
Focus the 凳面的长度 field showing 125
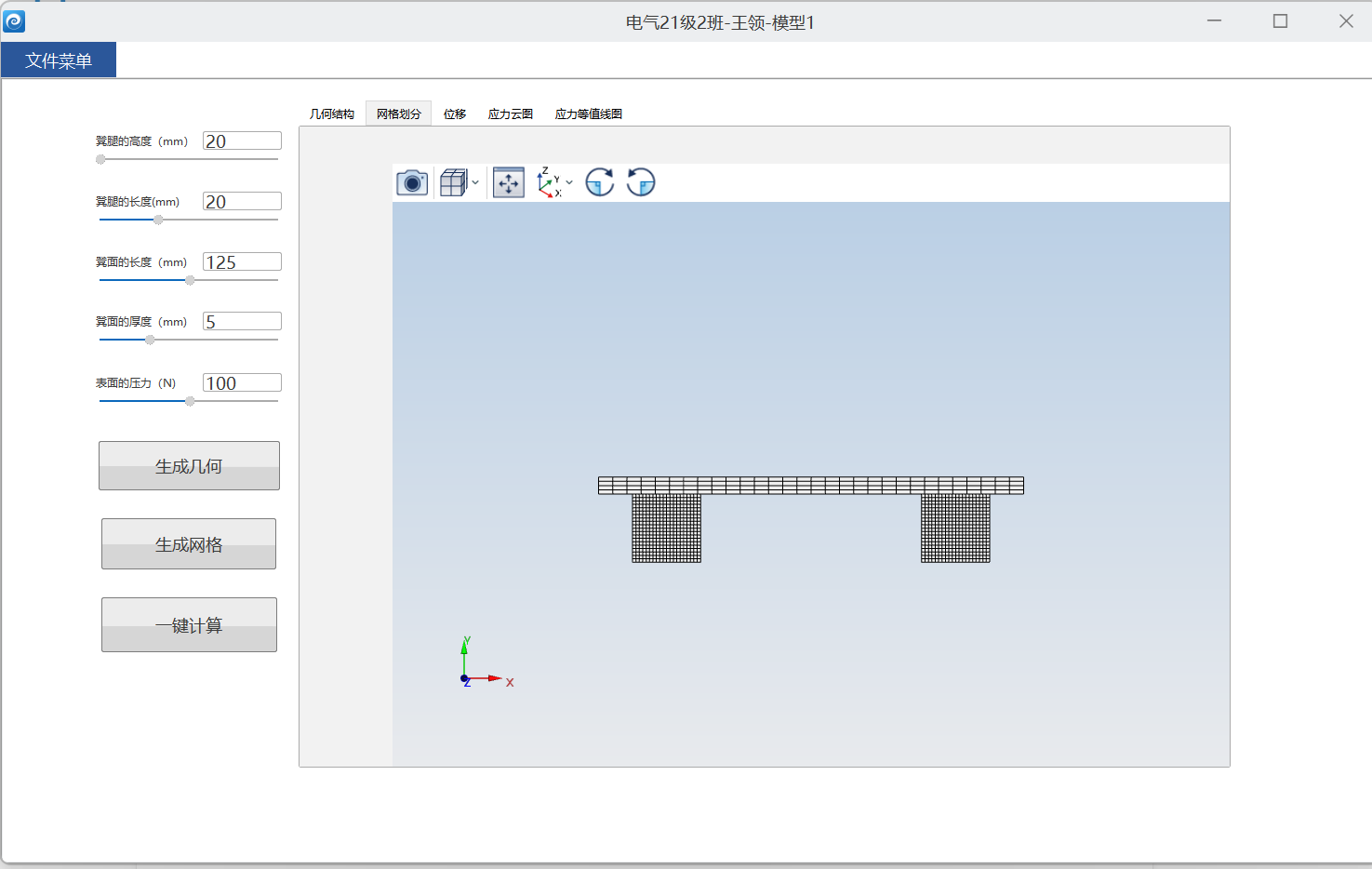click(242, 261)
